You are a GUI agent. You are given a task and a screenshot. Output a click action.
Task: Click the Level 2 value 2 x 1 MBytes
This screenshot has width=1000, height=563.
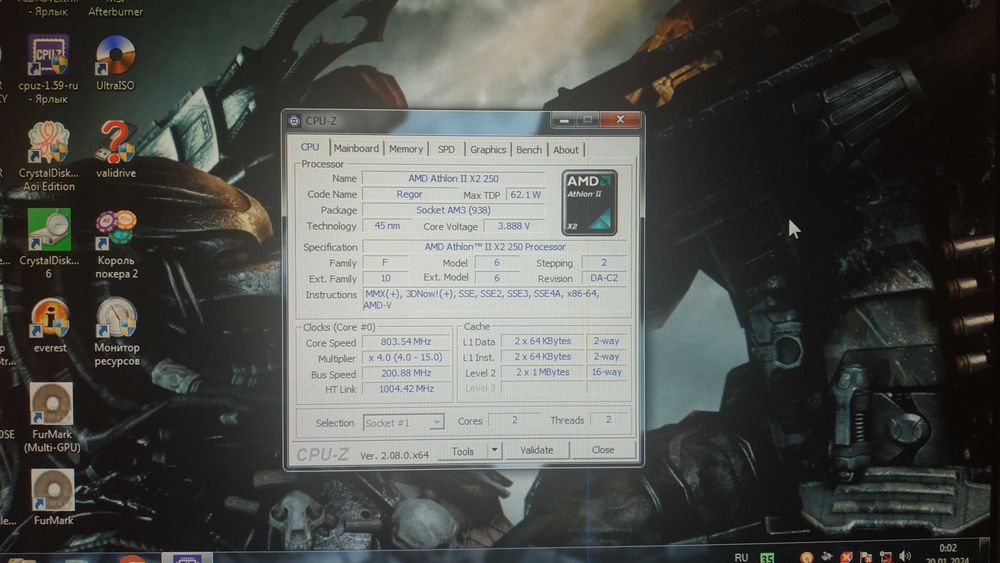tap(543, 372)
